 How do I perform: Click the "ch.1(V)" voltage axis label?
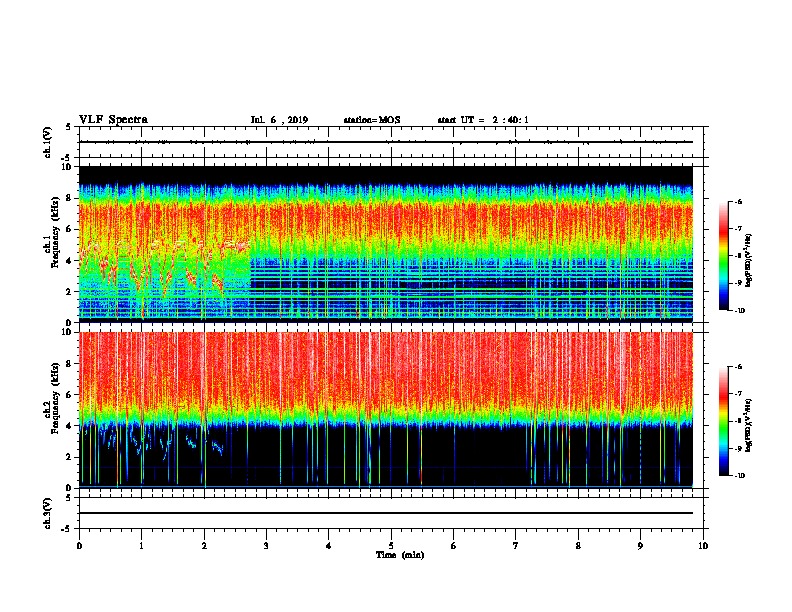[48, 142]
